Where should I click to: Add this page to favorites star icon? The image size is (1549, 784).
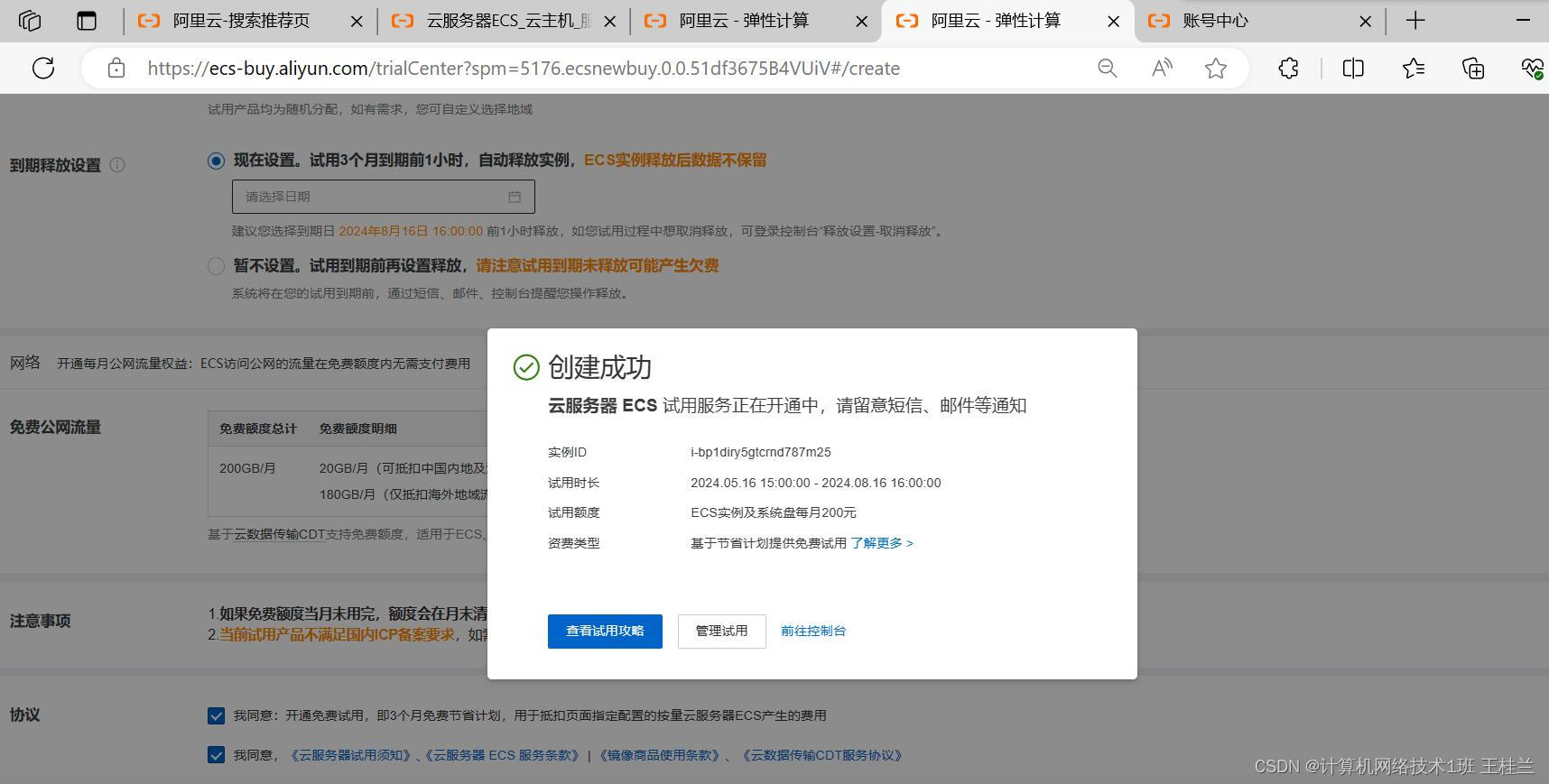point(1216,68)
